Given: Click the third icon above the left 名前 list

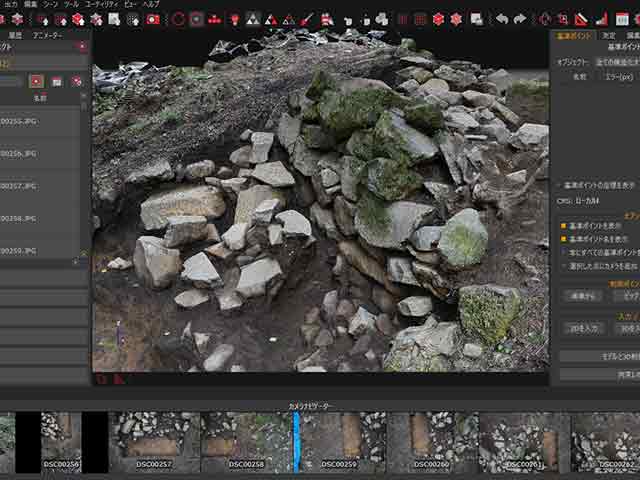Looking at the screenshot, I should click(x=76, y=81).
